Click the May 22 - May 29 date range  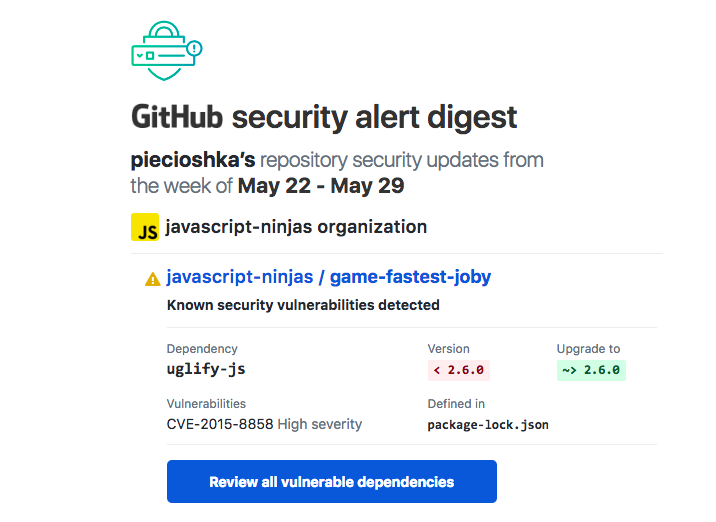point(321,186)
